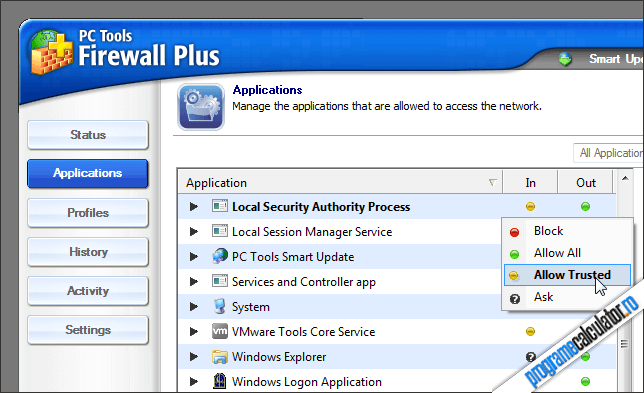
Task: Sort by the Application column header
Action: point(340,183)
